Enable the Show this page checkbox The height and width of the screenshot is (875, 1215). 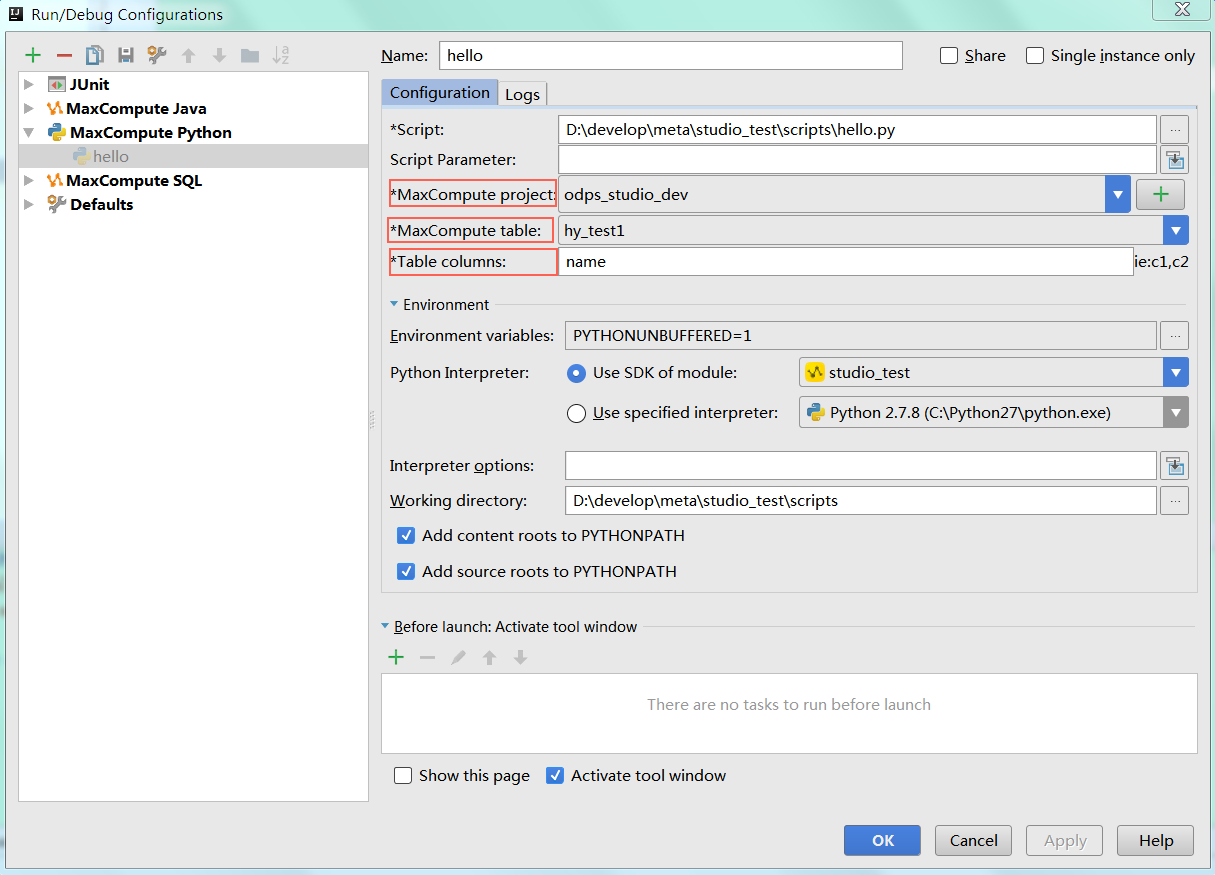(x=403, y=776)
